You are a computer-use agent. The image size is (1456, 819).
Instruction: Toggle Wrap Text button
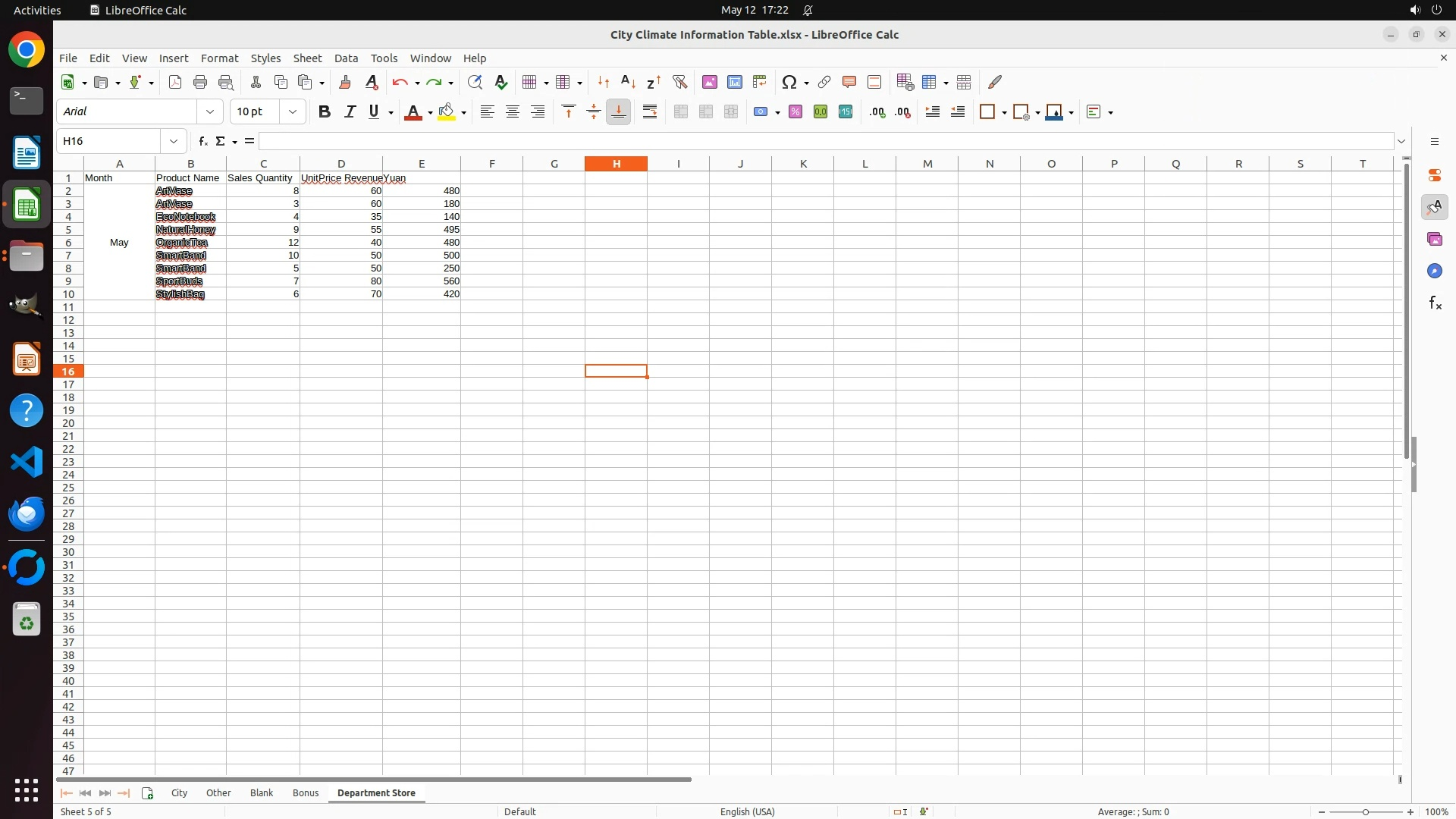point(650,112)
